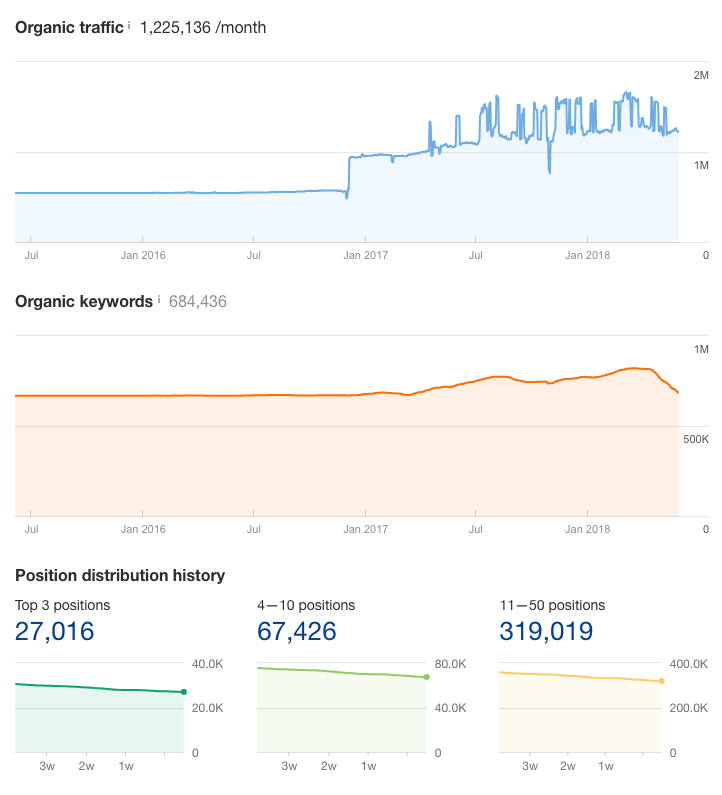Image resolution: width=722 pixels, height=795 pixels.
Task: Click the light green endpoint dot on 4—10 chart
Action: click(426, 677)
